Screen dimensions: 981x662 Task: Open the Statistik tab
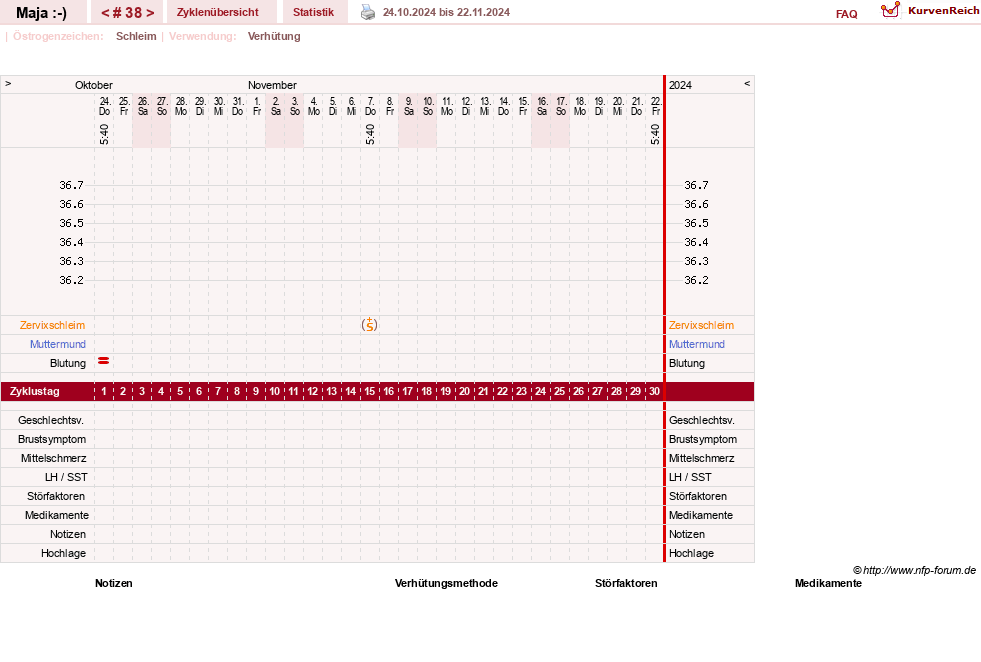(x=313, y=13)
